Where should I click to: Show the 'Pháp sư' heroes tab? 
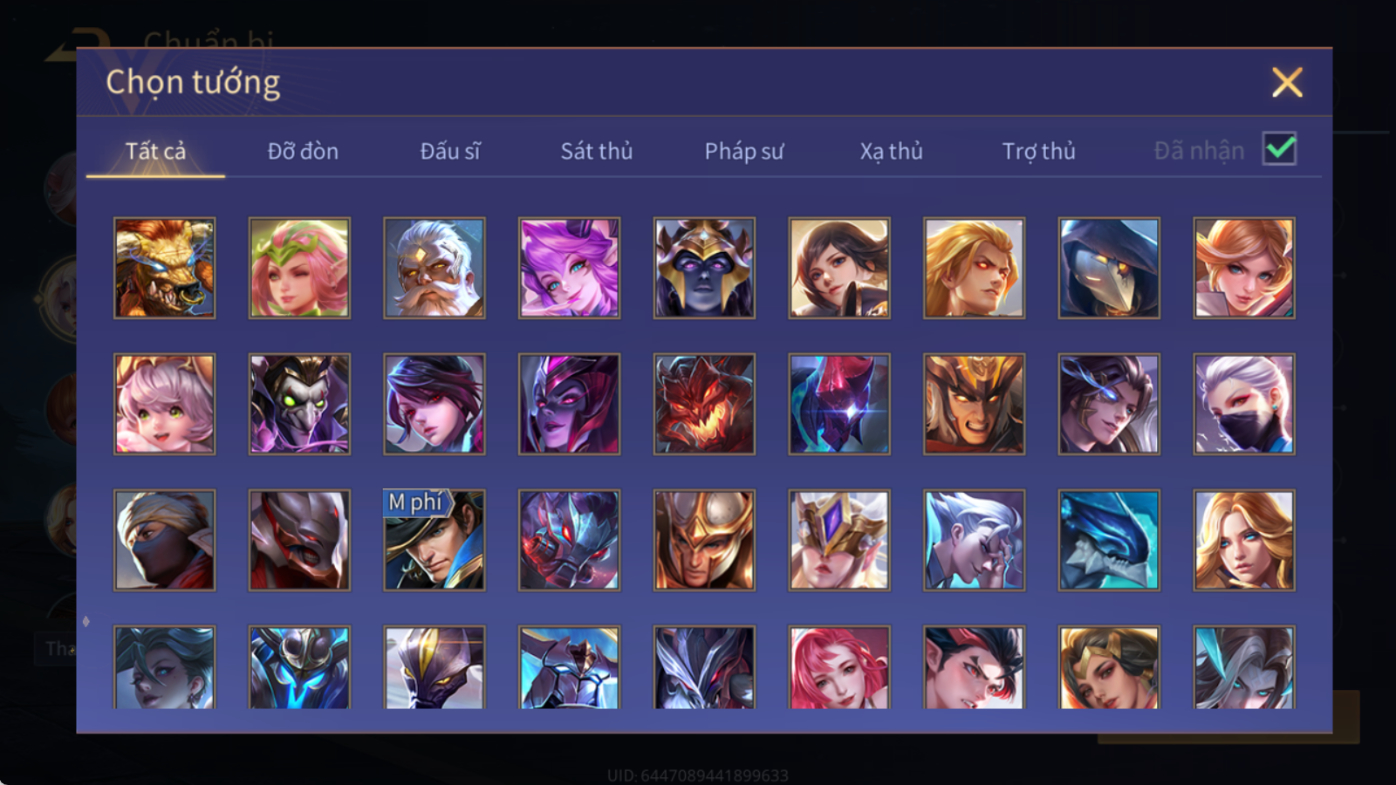(x=744, y=151)
